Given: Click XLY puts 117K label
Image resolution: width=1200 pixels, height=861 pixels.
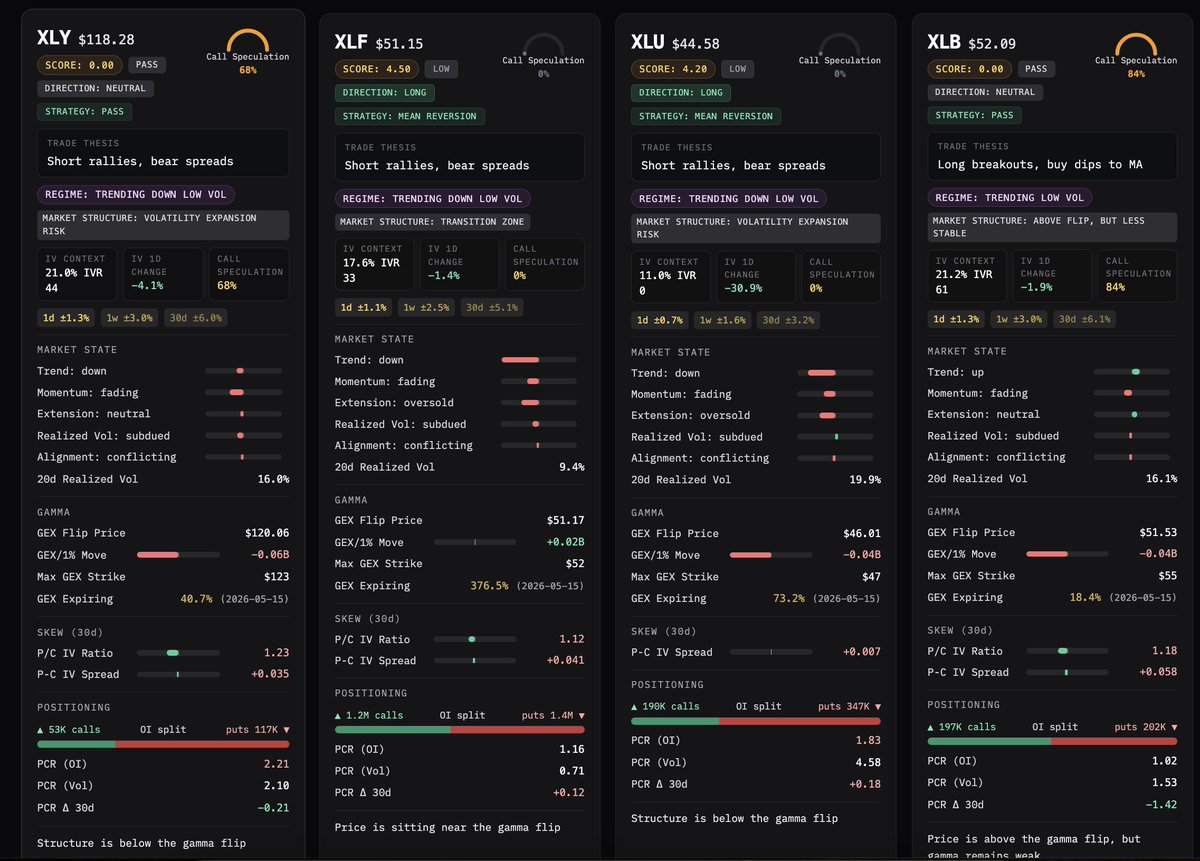Looking at the screenshot, I should pyautogui.click(x=258, y=729).
